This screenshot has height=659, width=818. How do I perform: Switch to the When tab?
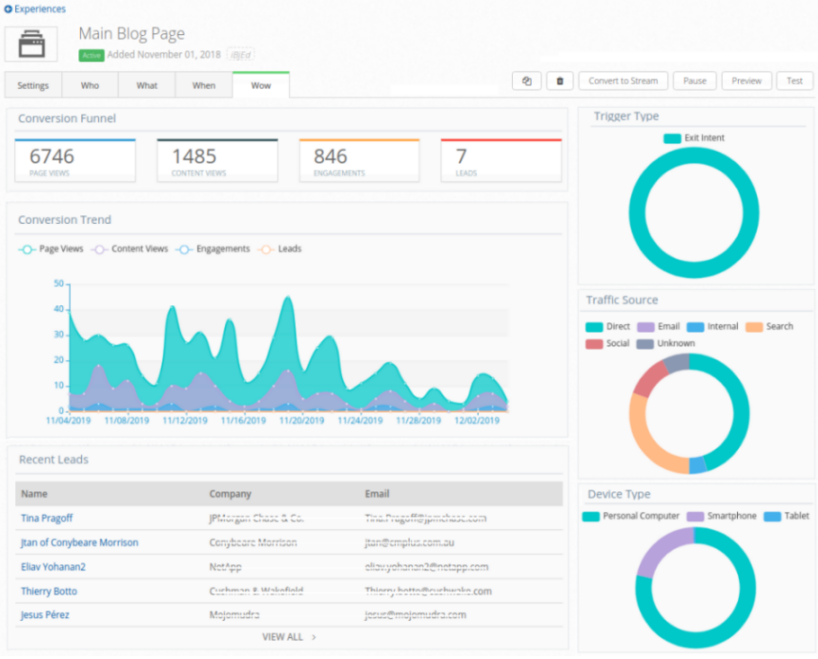click(203, 86)
